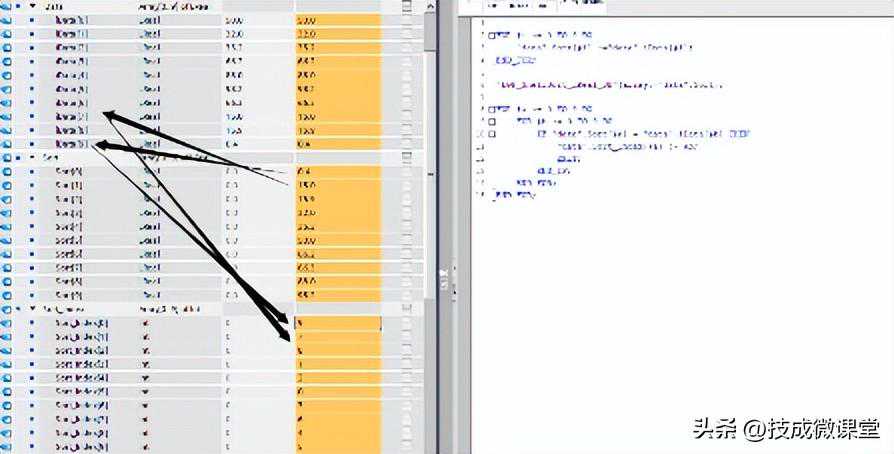Screen dimensions: 894x454
Task: Select the first Sort_Index orange monitor value cell
Action: pyautogui.click(x=338, y=324)
